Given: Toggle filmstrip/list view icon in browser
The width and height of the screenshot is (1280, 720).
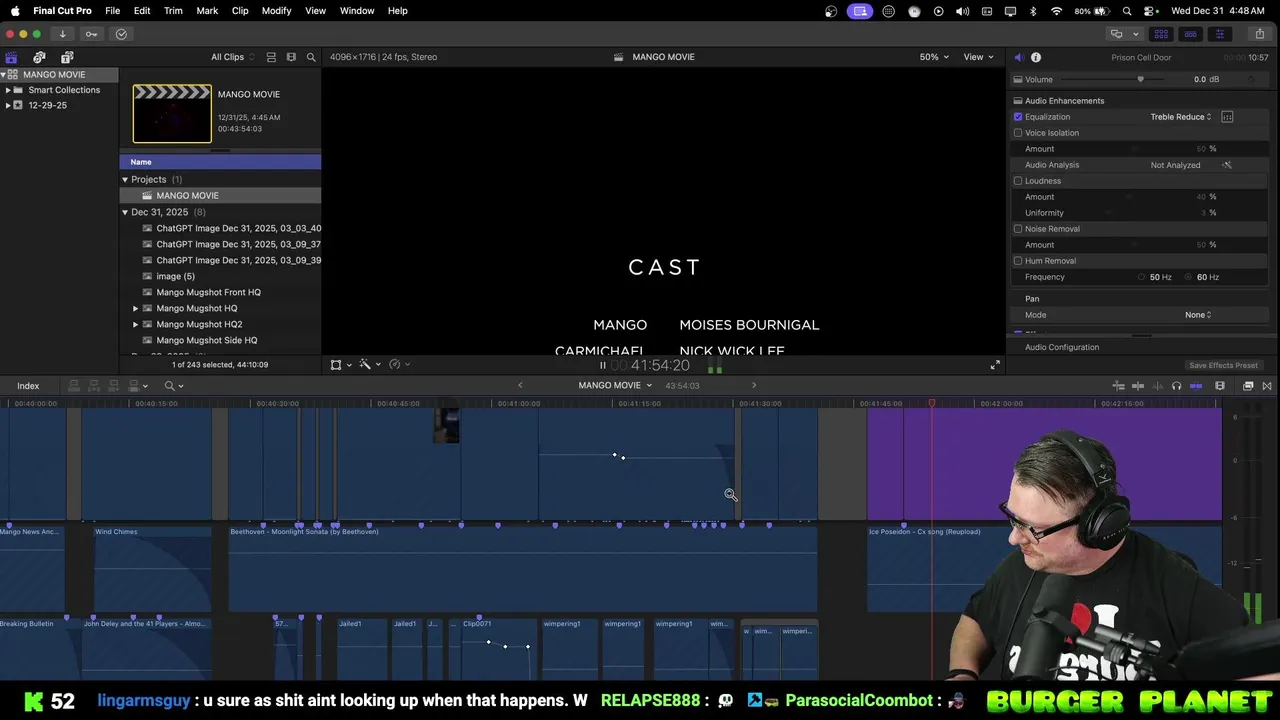Looking at the screenshot, I should click(291, 57).
